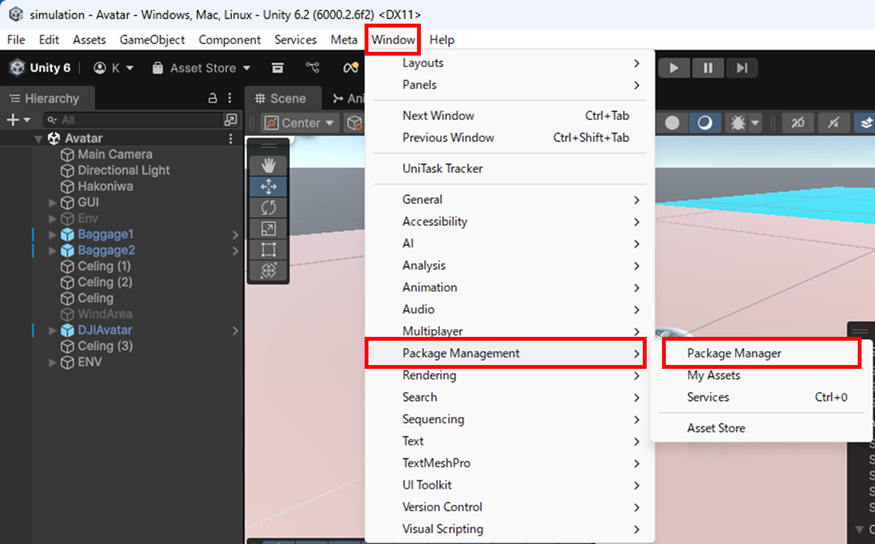Viewport: 875px width, 544px height.
Task: Expand DJIAvatar in Hierarchy
Action: [x=52, y=330]
